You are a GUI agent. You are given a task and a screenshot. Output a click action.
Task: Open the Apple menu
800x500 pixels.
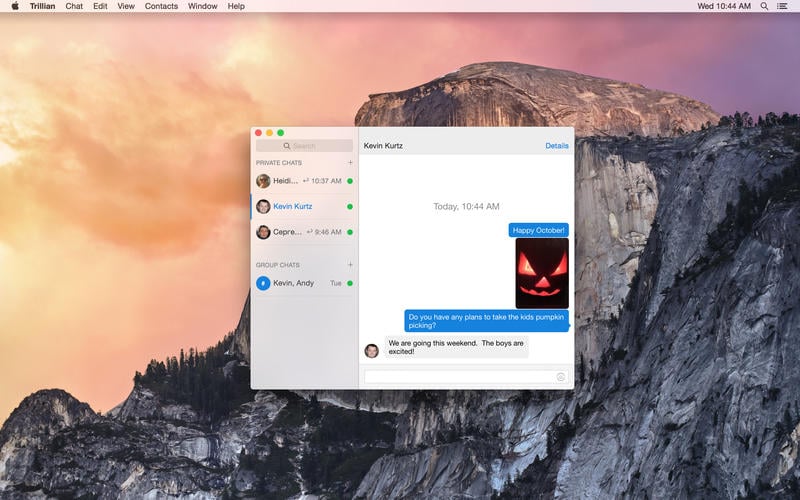click(x=15, y=6)
